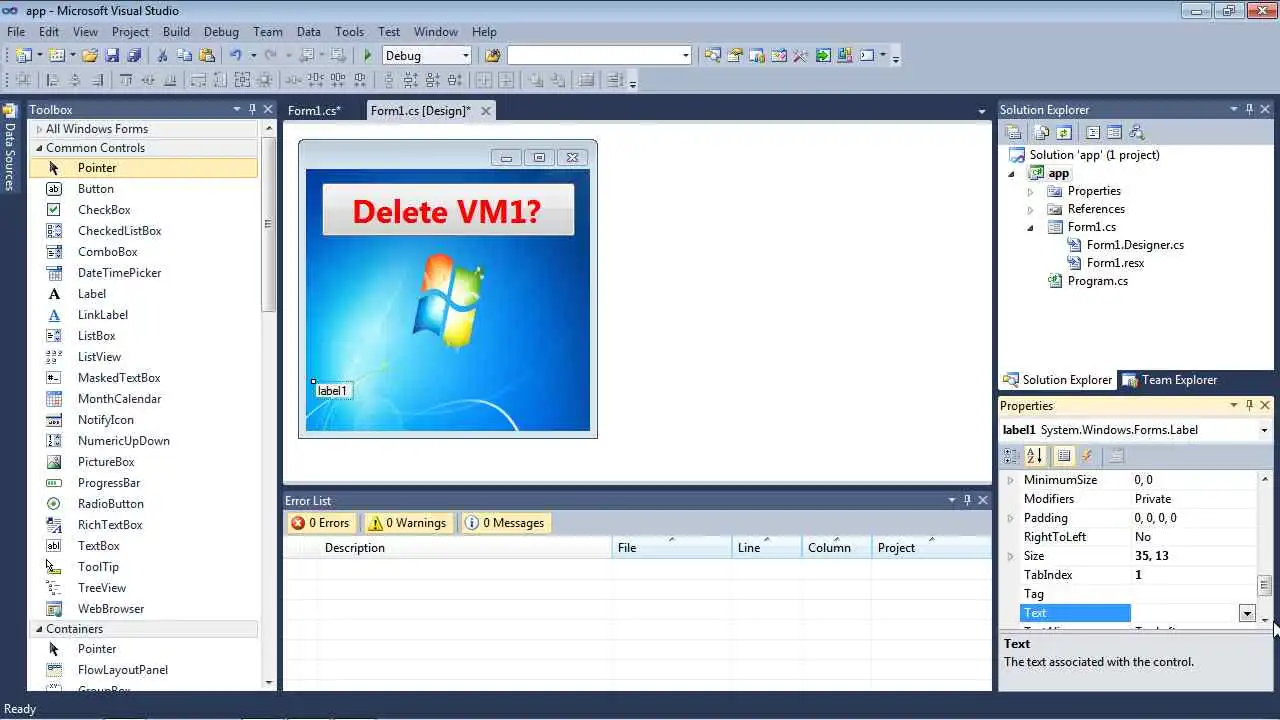The width and height of the screenshot is (1280, 720).
Task: Click the Open File folder icon
Action: [90, 56]
